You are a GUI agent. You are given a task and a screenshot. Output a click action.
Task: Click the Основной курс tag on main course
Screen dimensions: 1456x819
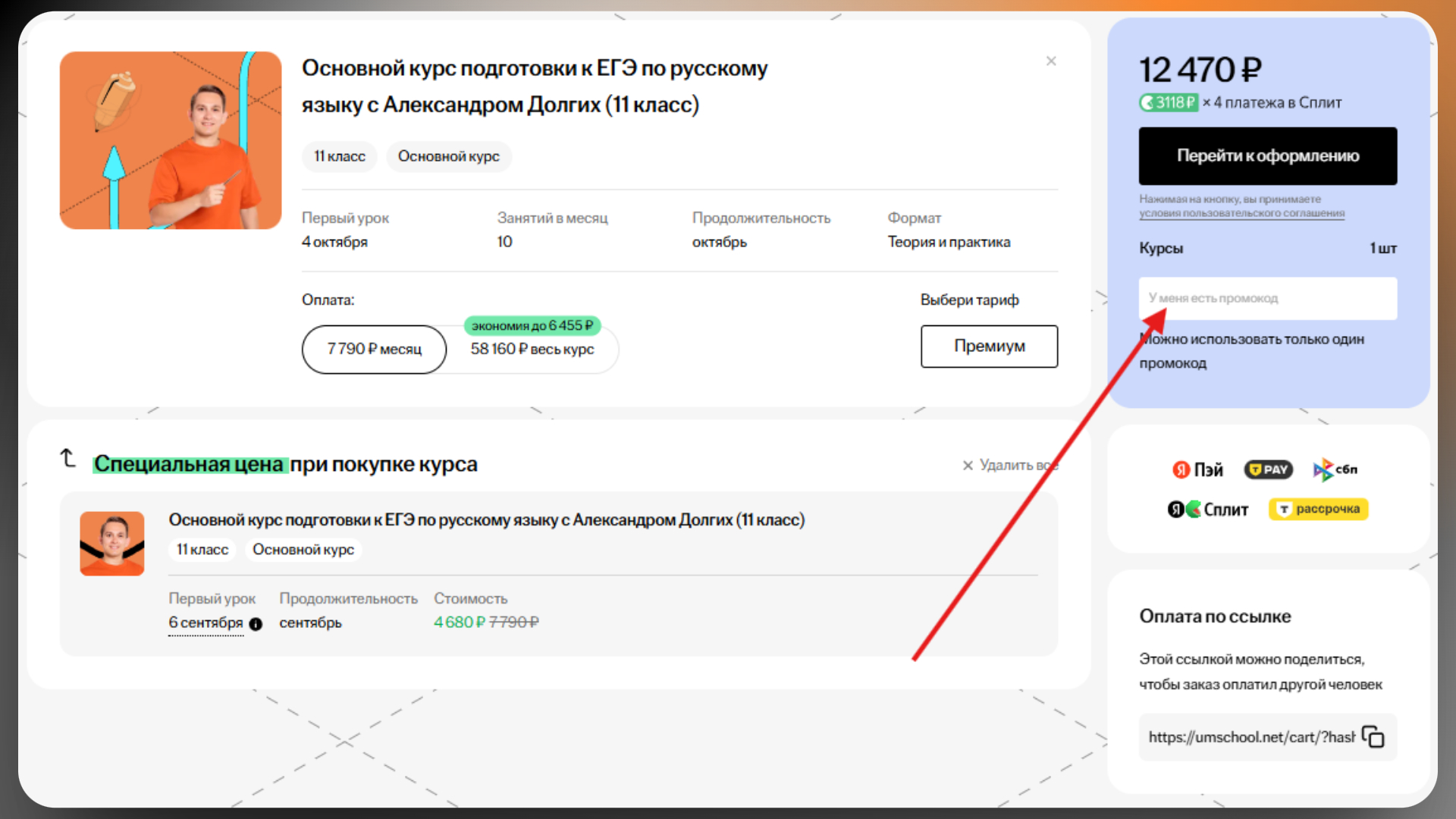(x=449, y=157)
